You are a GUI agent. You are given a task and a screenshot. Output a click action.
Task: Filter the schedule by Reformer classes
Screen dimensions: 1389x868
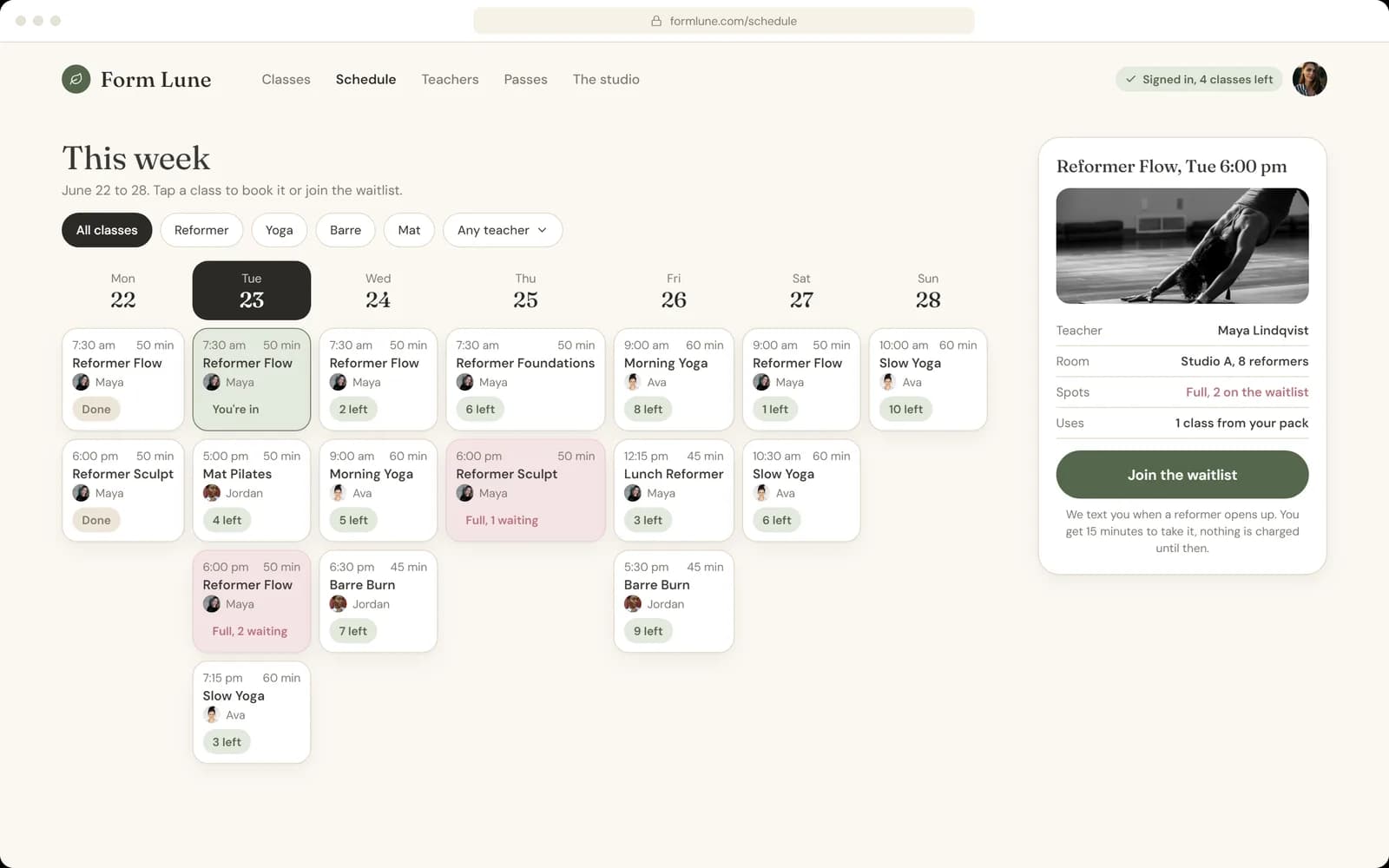[x=201, y=230]
